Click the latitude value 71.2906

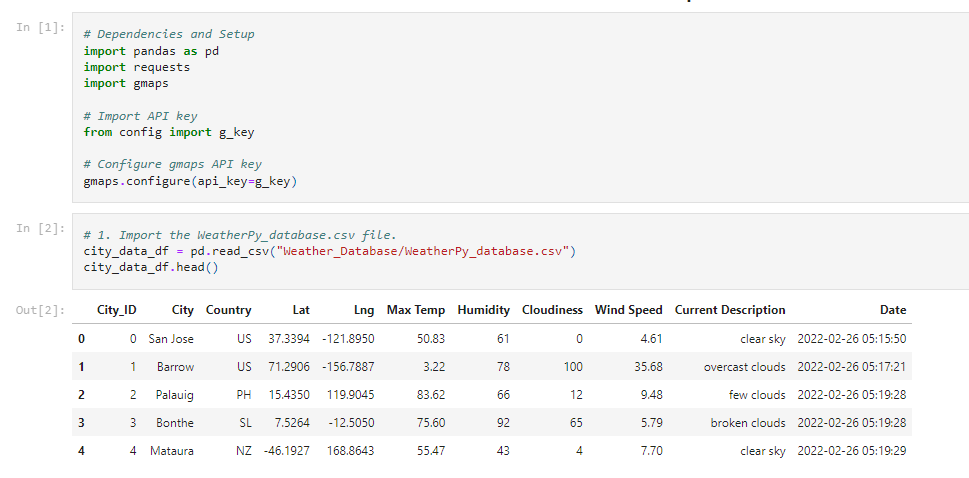289,367
